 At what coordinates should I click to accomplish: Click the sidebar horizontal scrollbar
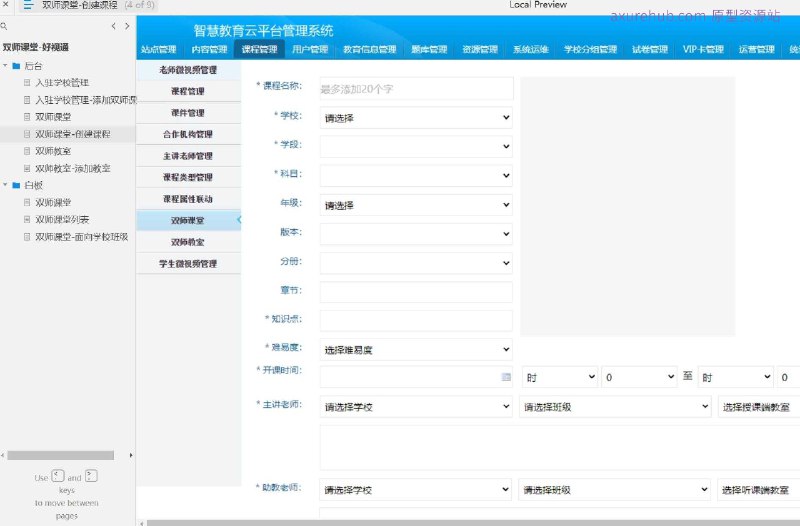pos(61,455)
